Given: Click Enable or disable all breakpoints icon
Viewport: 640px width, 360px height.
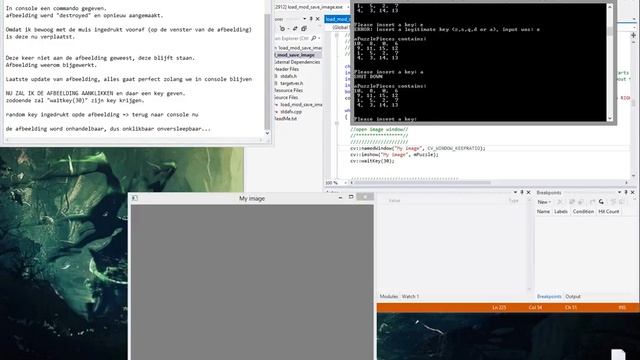Looking at the screenshot, I should 580,202.
